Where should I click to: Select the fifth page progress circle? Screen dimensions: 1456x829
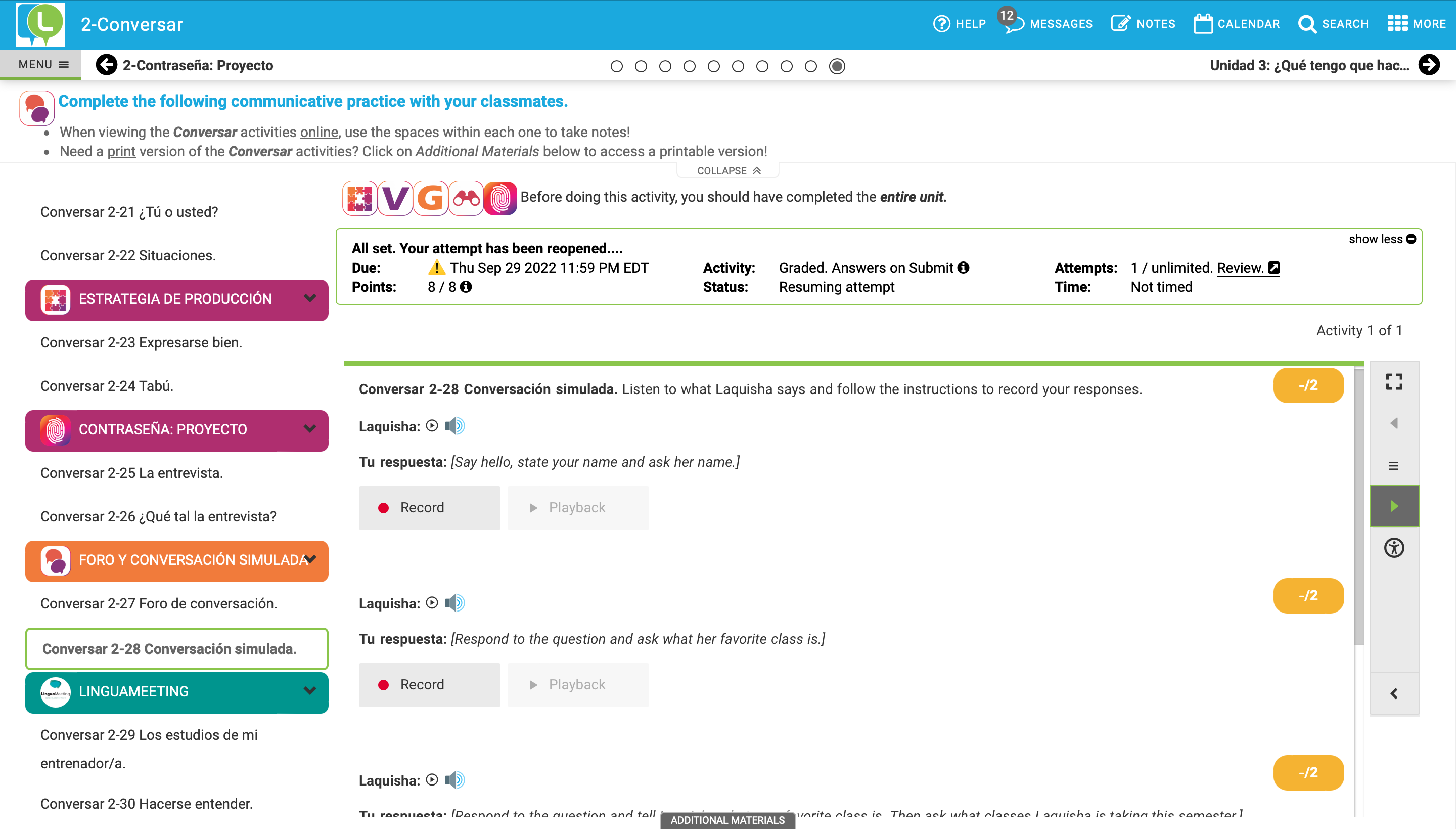713,66
